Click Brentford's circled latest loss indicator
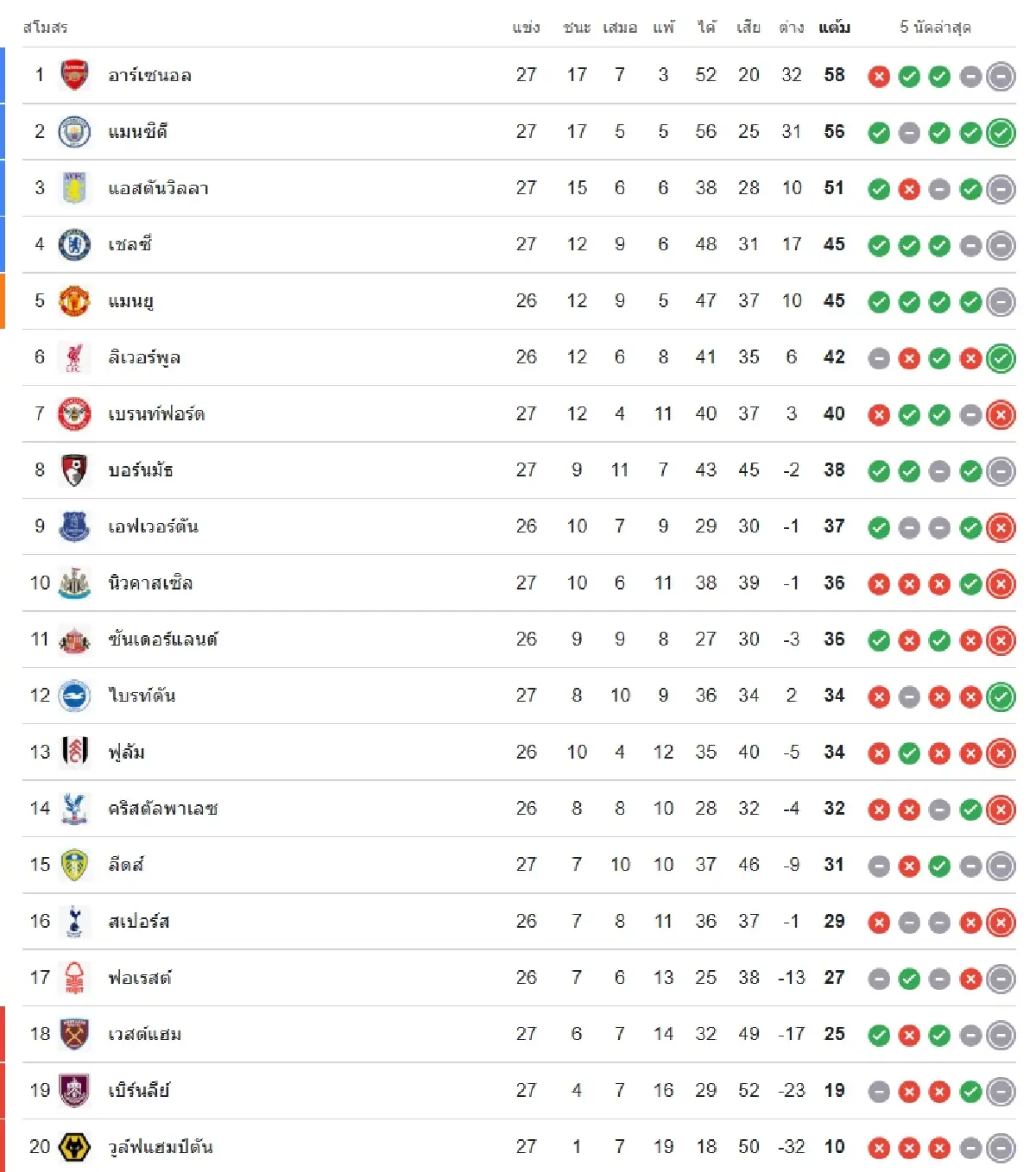This screenshot has width=1036, height=1172. pyautogui.click(x=1001, y=415)
